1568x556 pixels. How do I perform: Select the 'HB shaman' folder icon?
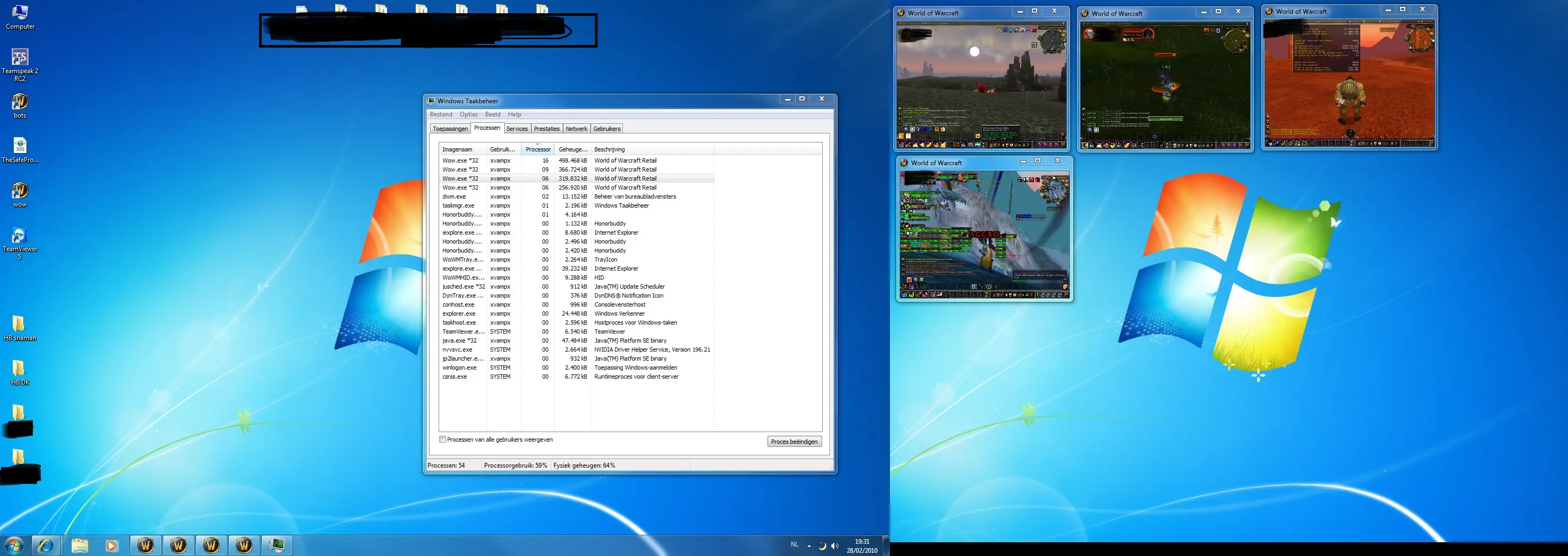click(20, 328)
